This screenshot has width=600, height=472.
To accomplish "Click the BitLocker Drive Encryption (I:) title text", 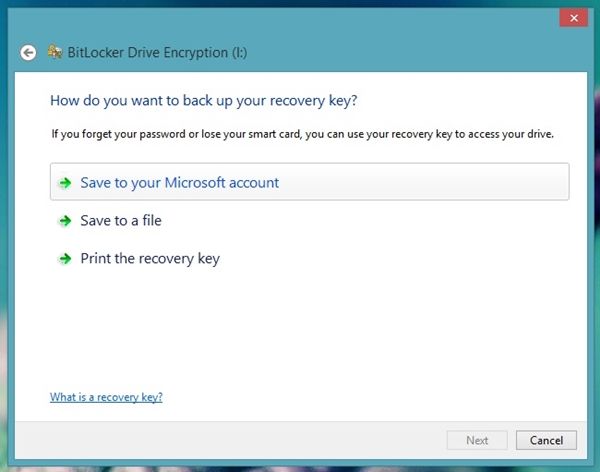I will (x=157, y=52).
